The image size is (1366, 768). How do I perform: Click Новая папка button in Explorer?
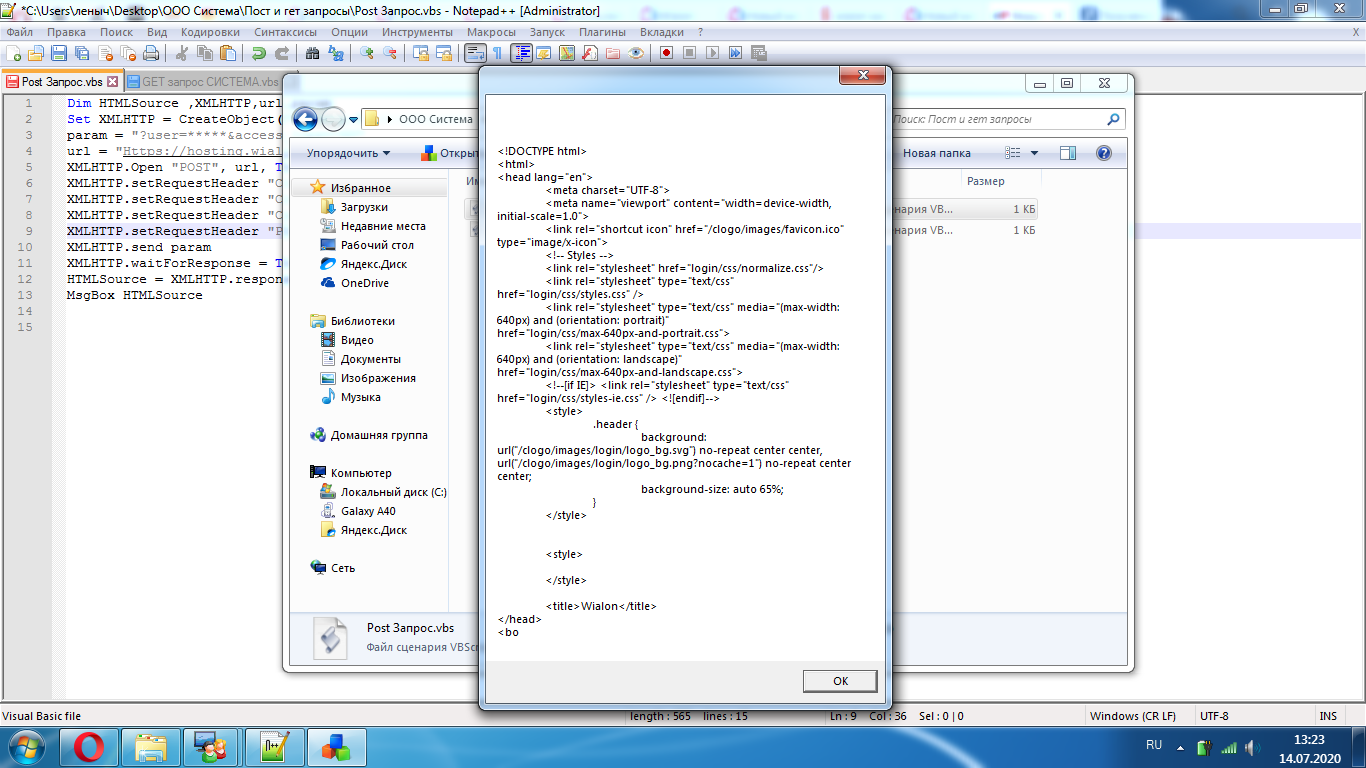point(936,153)
